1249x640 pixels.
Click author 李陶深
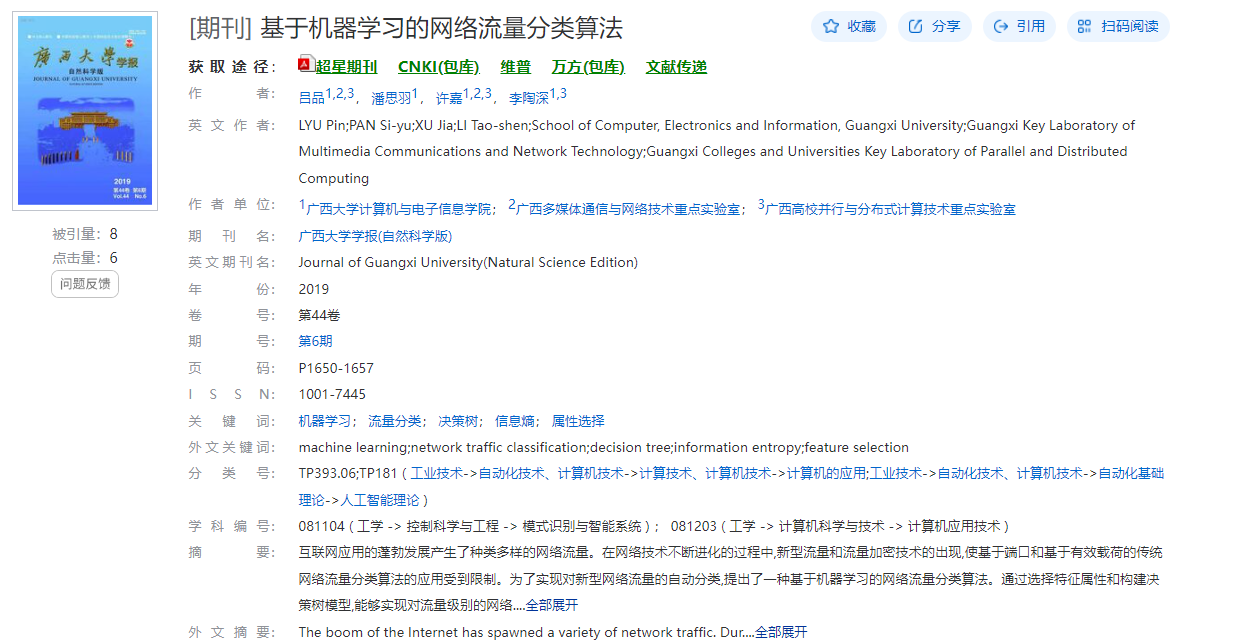click(x=529, y=98)
